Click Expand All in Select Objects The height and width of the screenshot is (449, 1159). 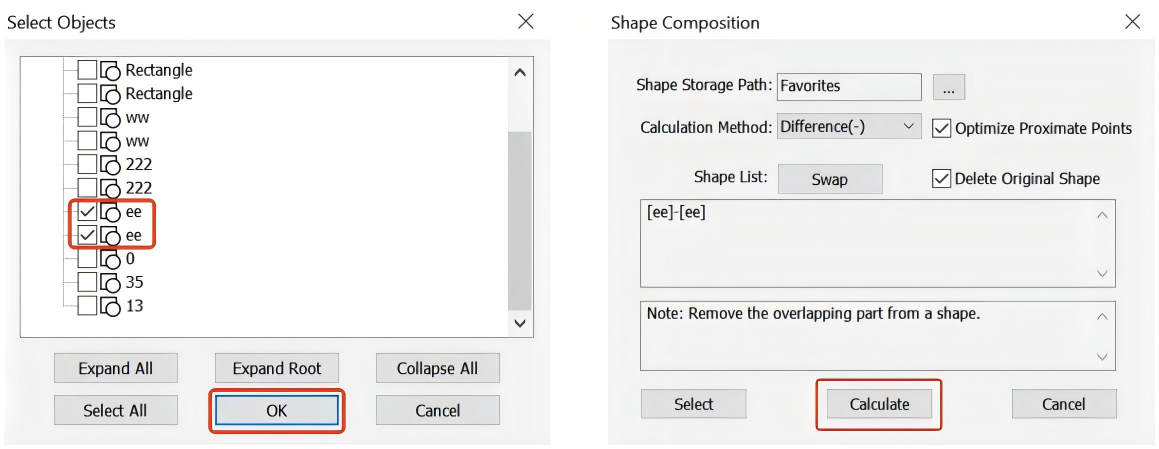point(116,368)
